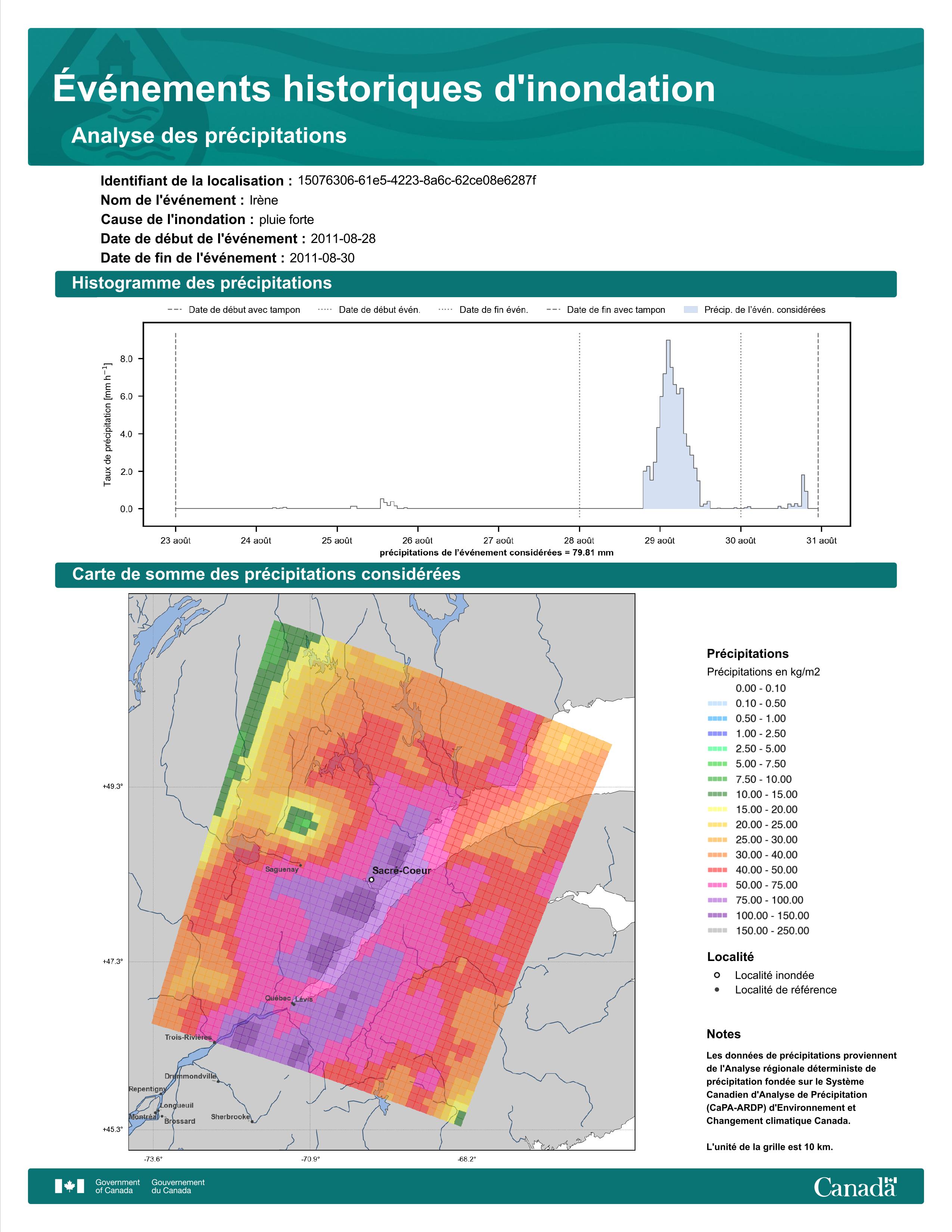
Task: Click the 26 août axis label
Action: (x=417, y=541)
